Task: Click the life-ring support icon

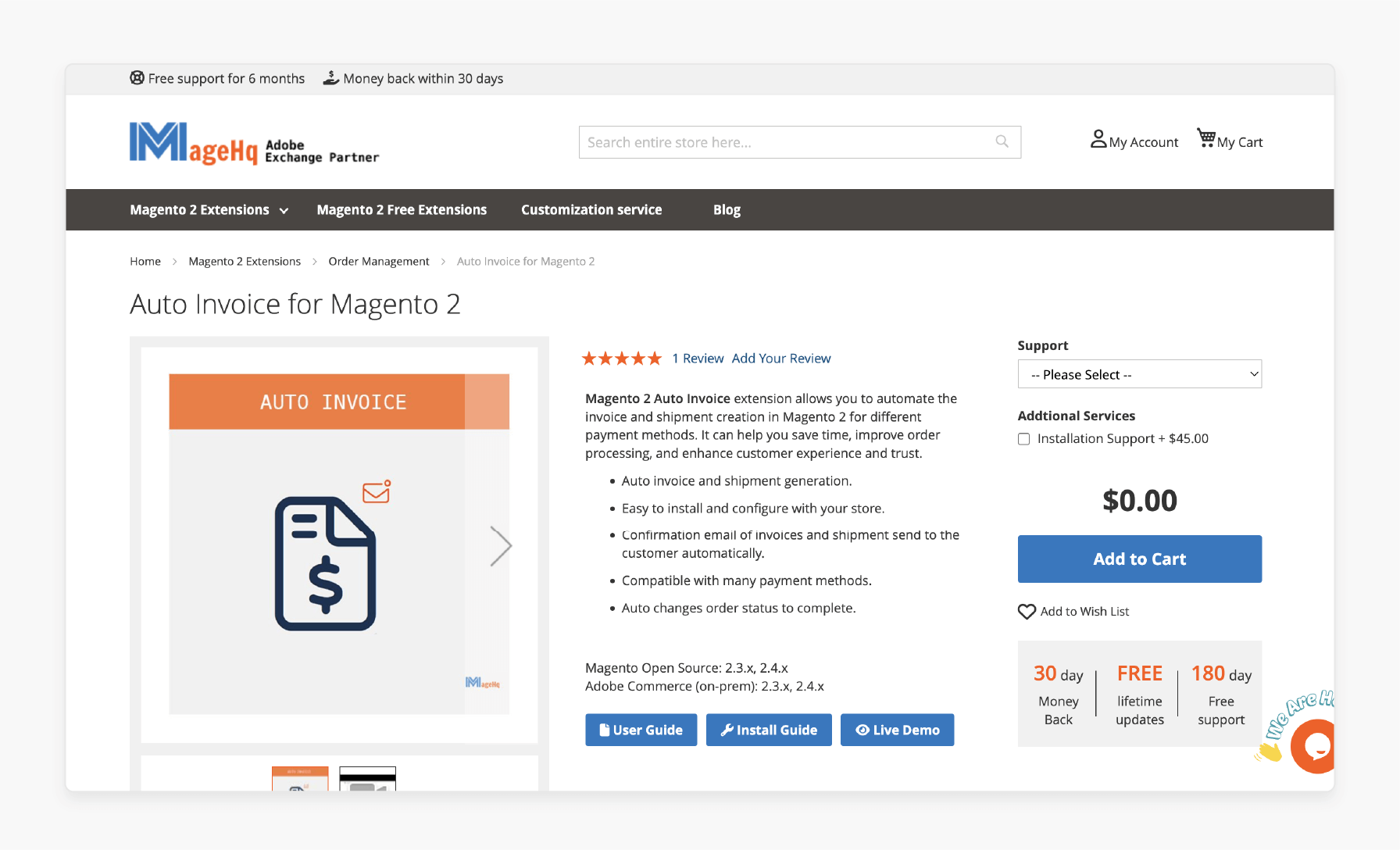Action: (x=137, y=78)
